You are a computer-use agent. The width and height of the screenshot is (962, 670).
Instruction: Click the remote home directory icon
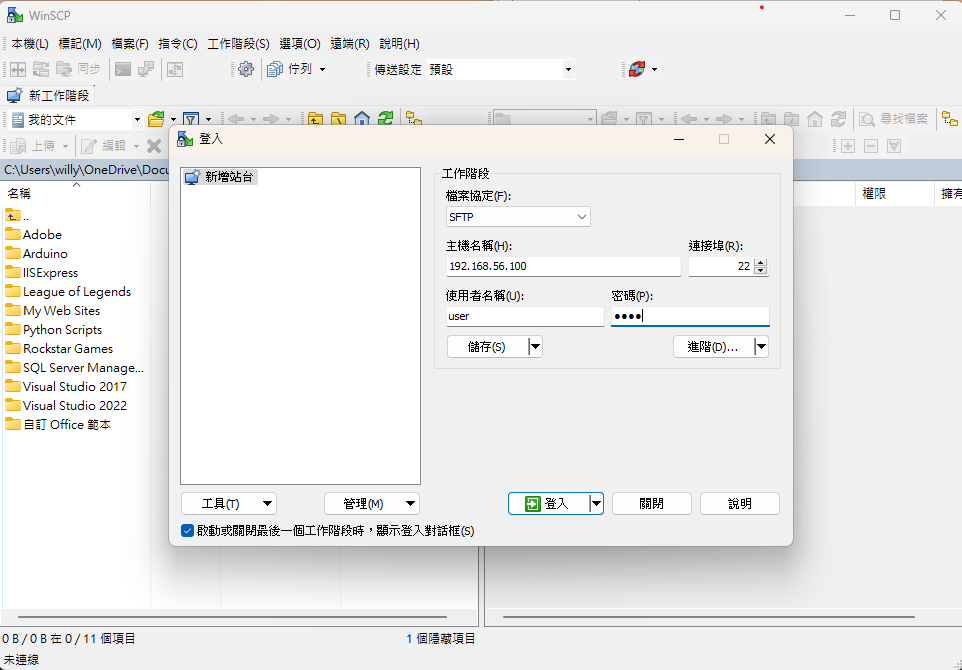point(815,119)
